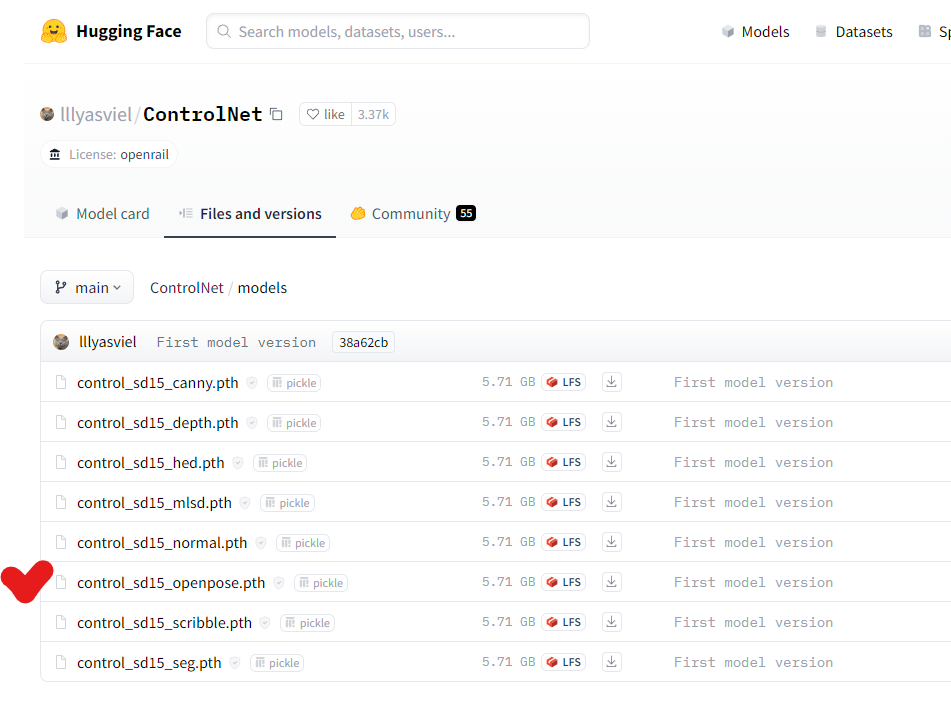Open file control_sd15_seg.pth
Viewport: 951px width, 703px height.
(x=149, y=664)
